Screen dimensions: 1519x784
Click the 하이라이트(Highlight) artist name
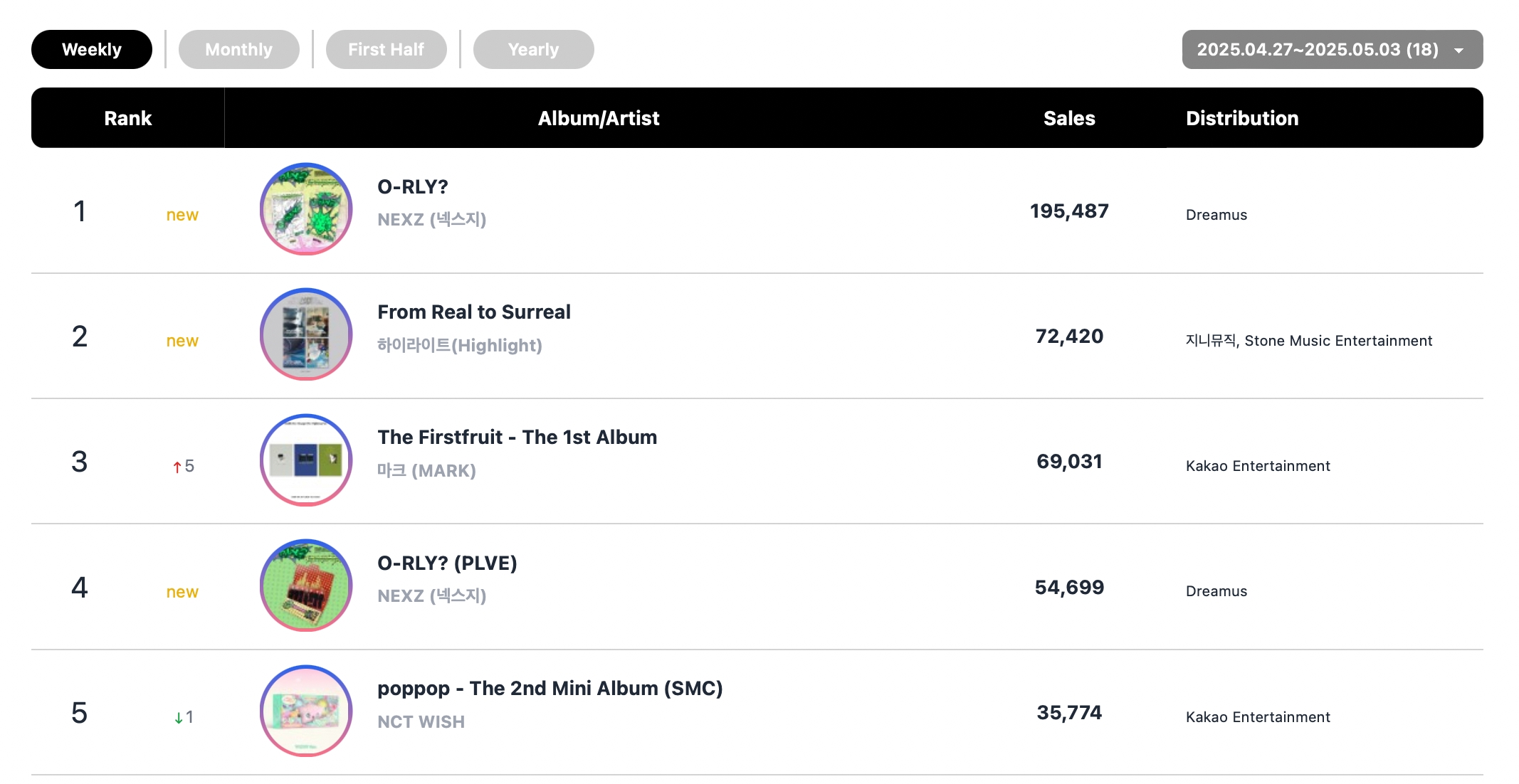[460, 346]
